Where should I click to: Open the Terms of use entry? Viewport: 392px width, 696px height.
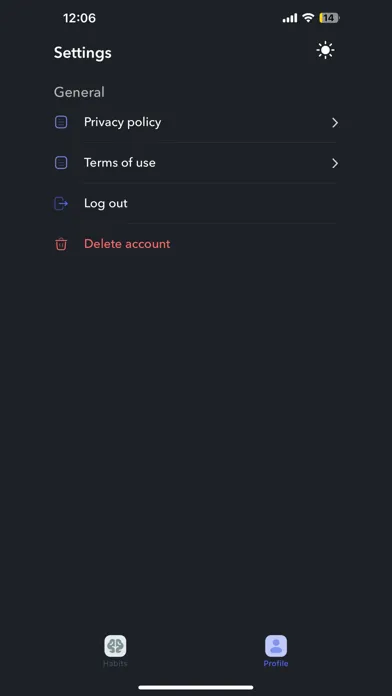196,163
